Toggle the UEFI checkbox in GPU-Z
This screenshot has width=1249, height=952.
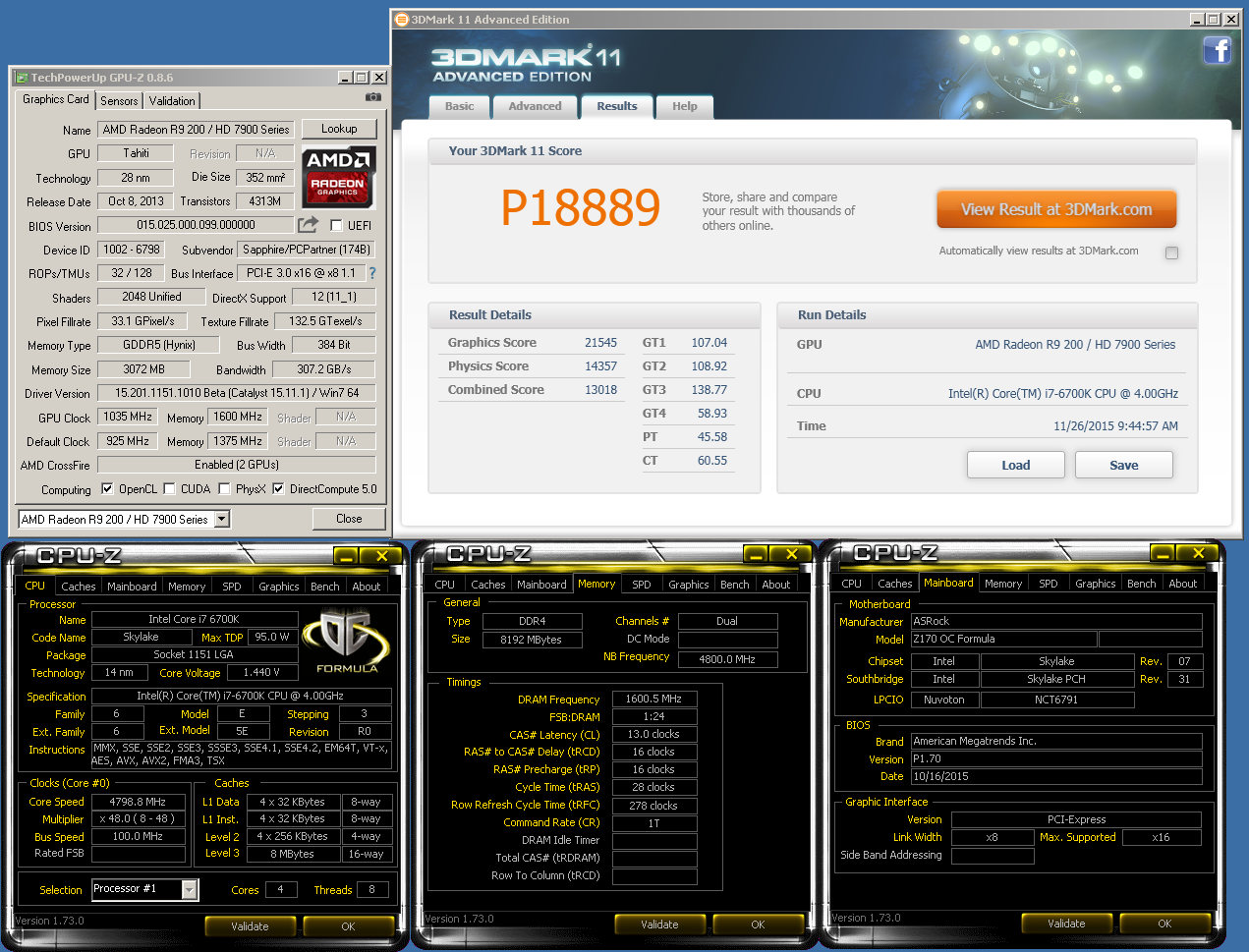coord(336,225)
